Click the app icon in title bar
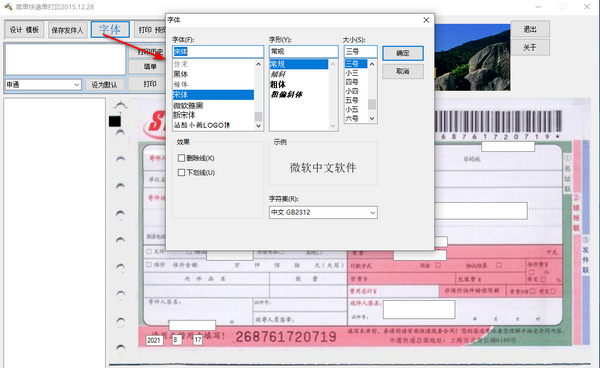600x368 pixels. pyautogui.click(x=8, y=7)
